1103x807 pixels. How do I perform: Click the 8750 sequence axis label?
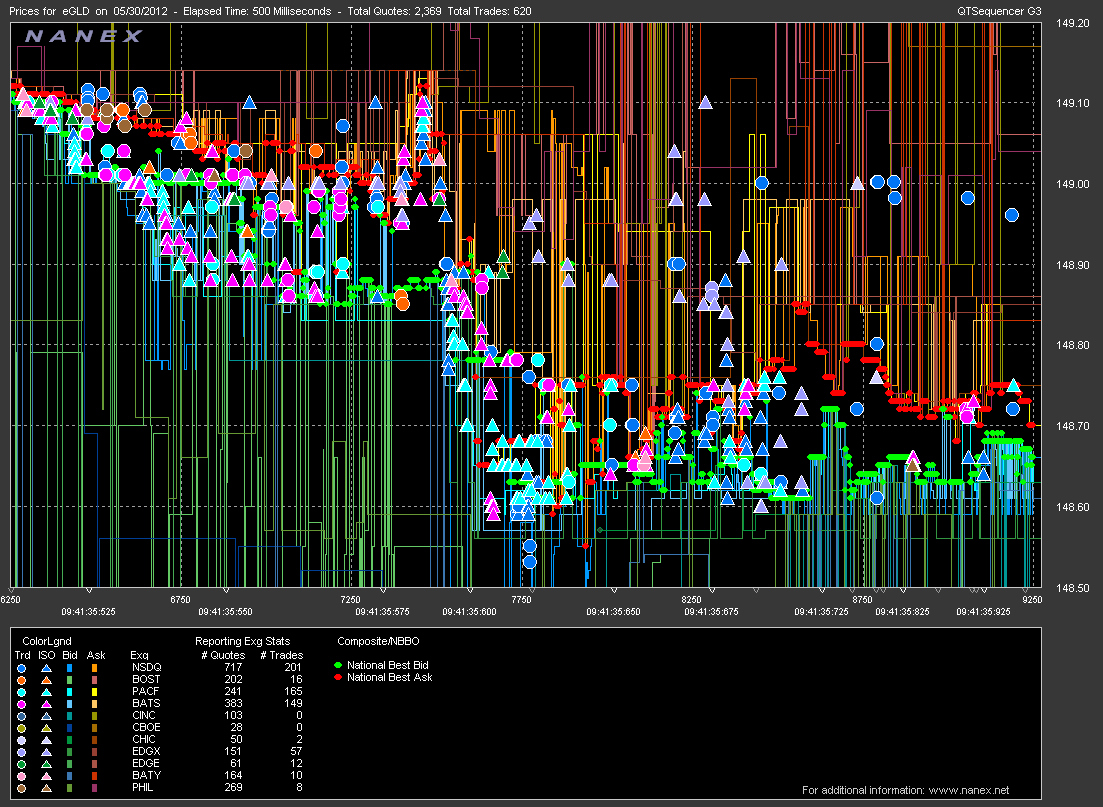tap(862, 599)
